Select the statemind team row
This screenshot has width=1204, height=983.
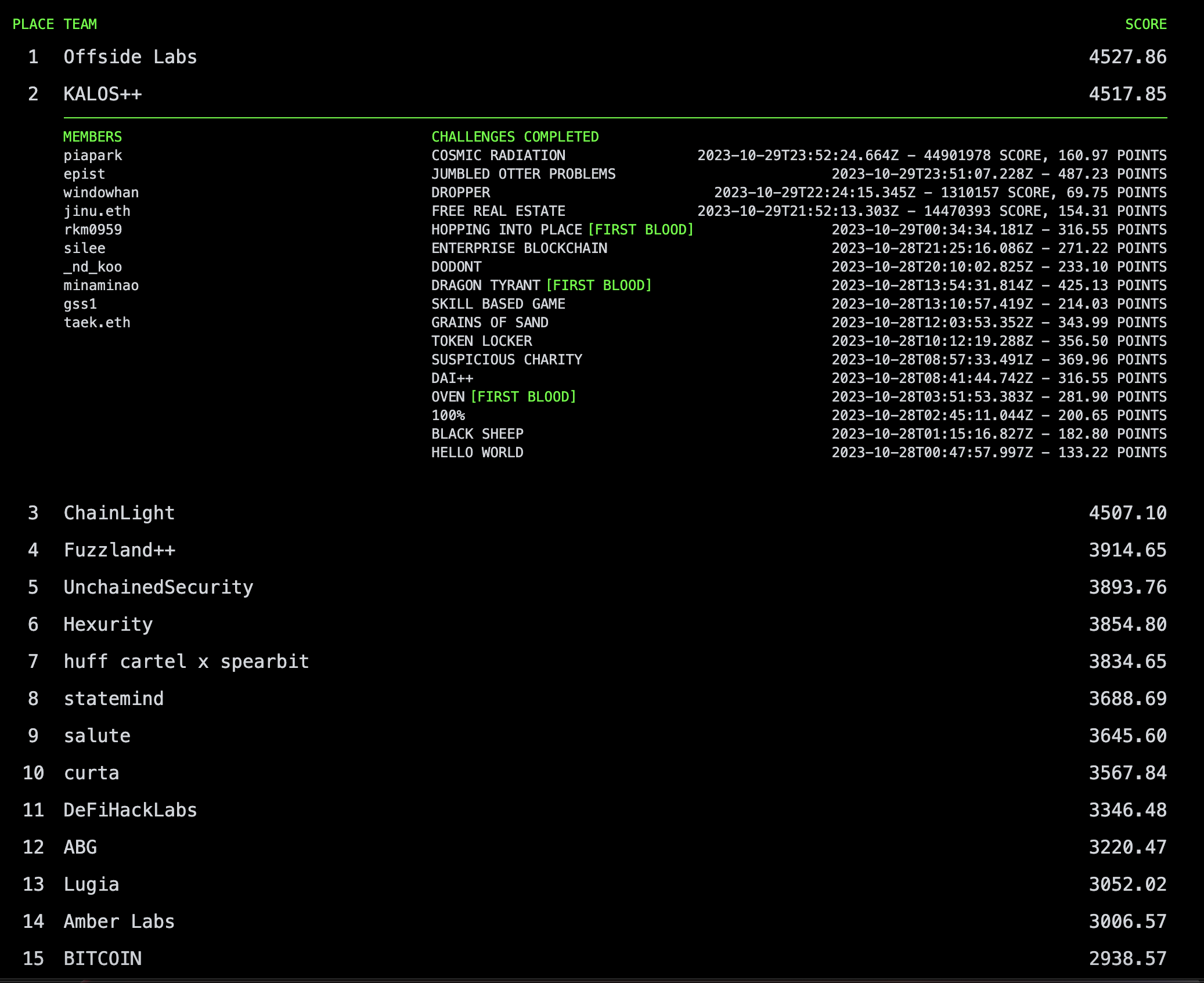click(113, 699)
